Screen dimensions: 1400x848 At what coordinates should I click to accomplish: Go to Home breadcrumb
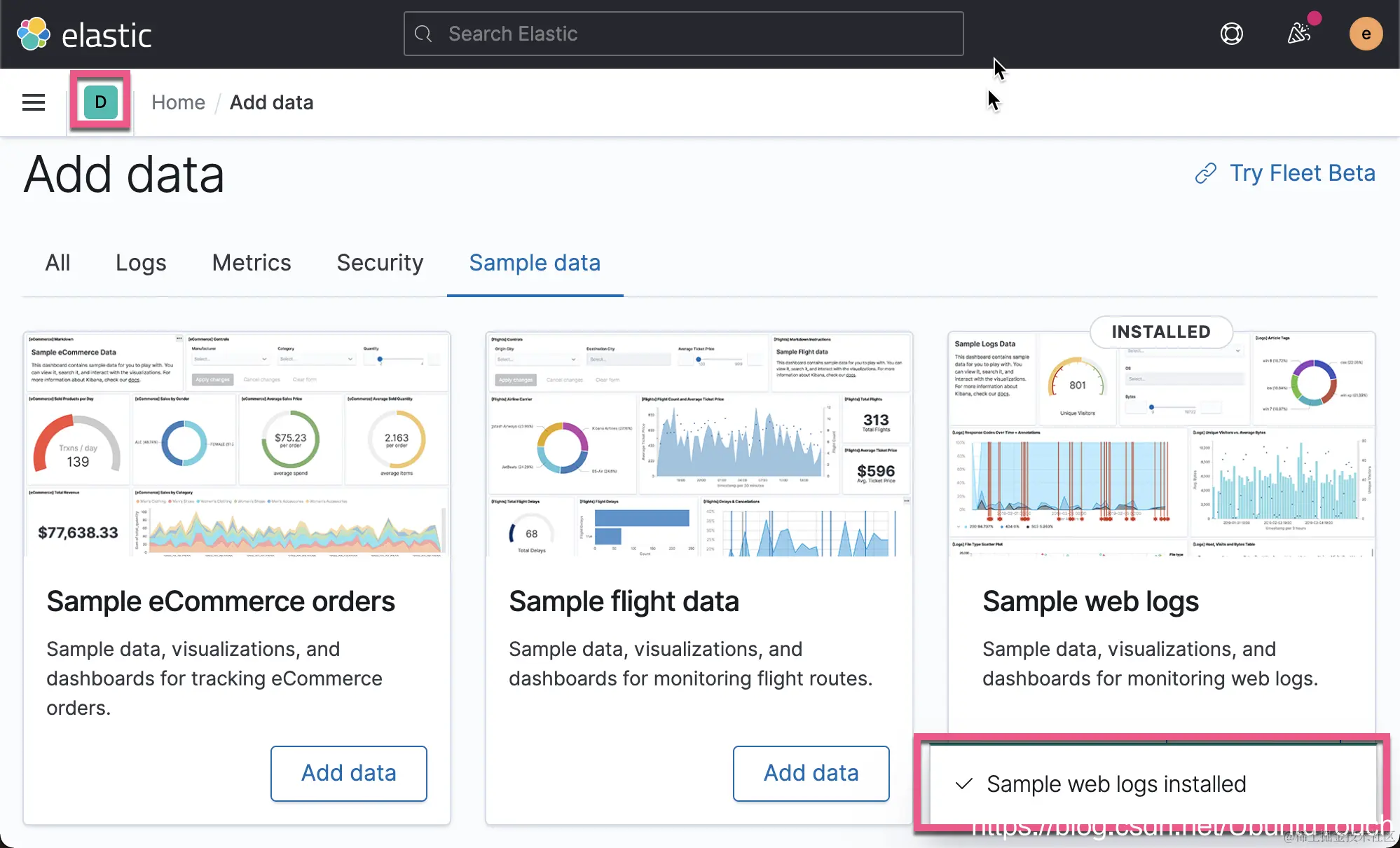pos(178,102)
